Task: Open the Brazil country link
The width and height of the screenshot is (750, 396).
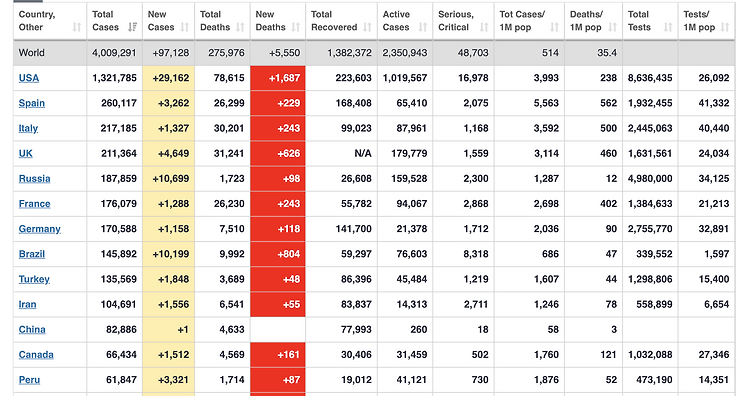Action: click(32, 254)
